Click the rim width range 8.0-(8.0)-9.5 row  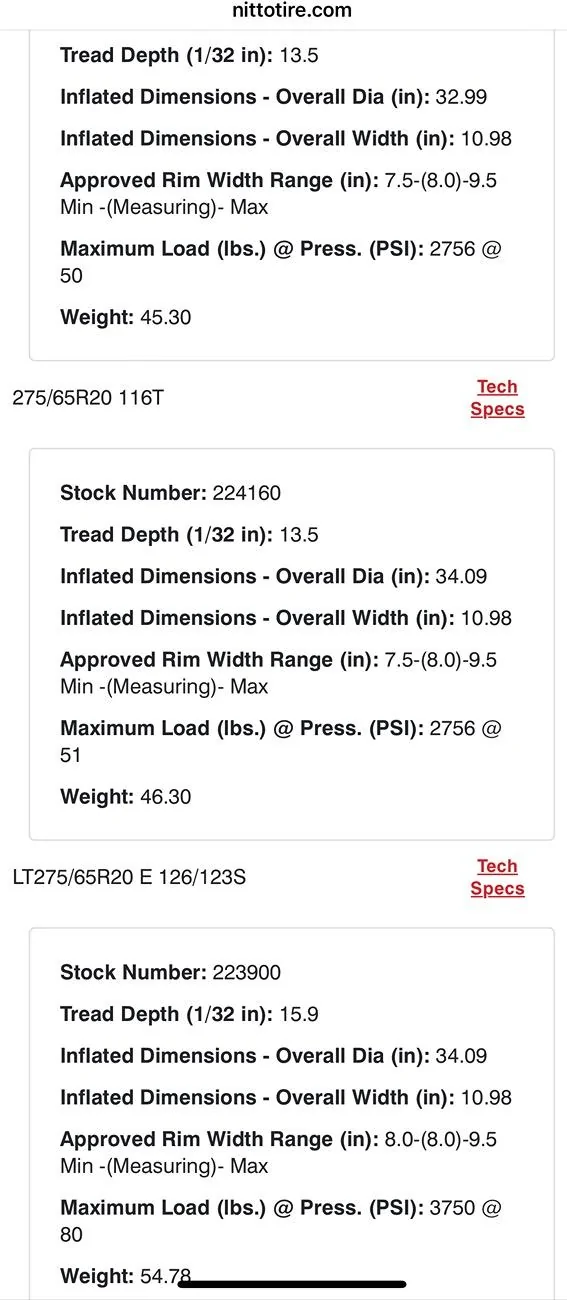pos(279,1153)
